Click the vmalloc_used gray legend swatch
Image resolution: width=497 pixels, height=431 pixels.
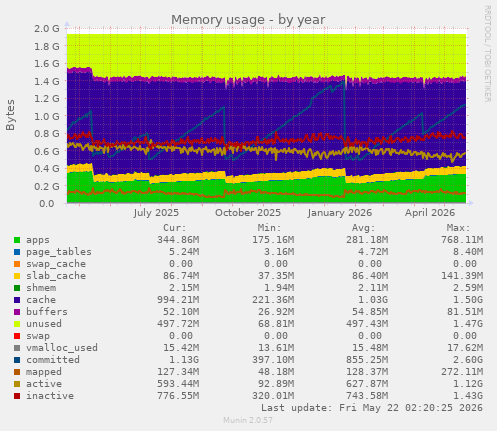(17, 348)
